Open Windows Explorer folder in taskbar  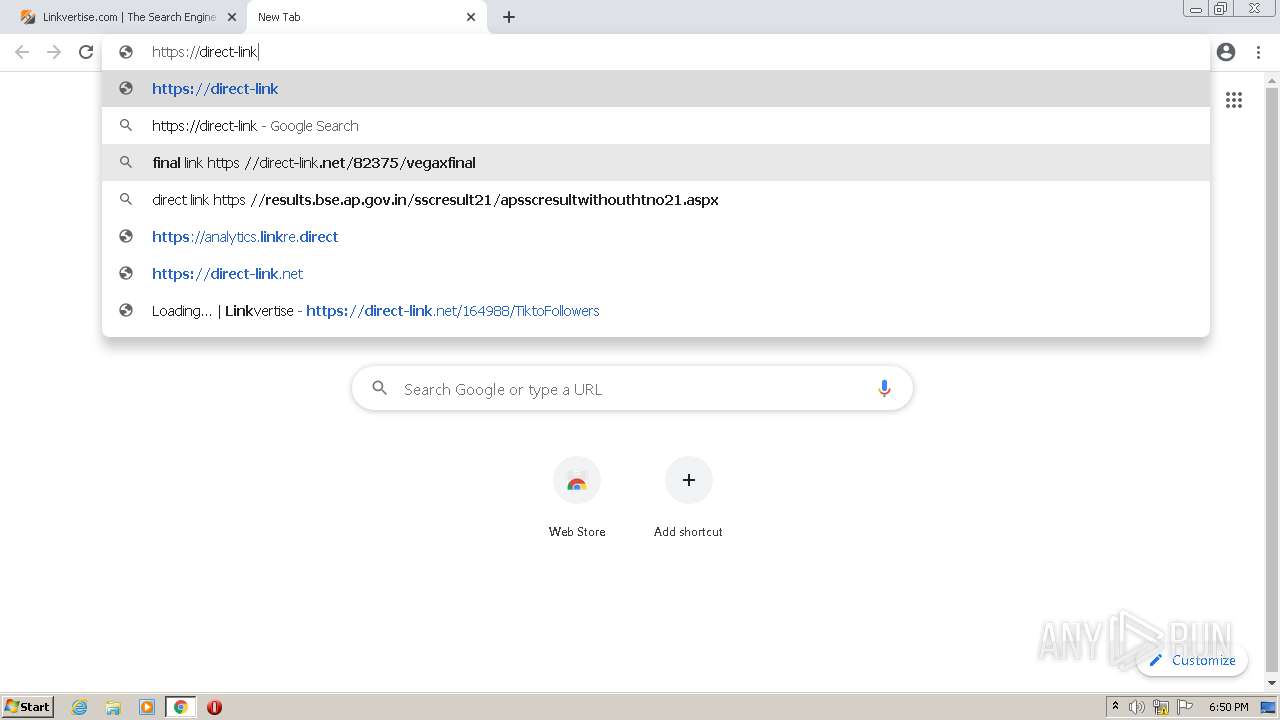(113, 707)
